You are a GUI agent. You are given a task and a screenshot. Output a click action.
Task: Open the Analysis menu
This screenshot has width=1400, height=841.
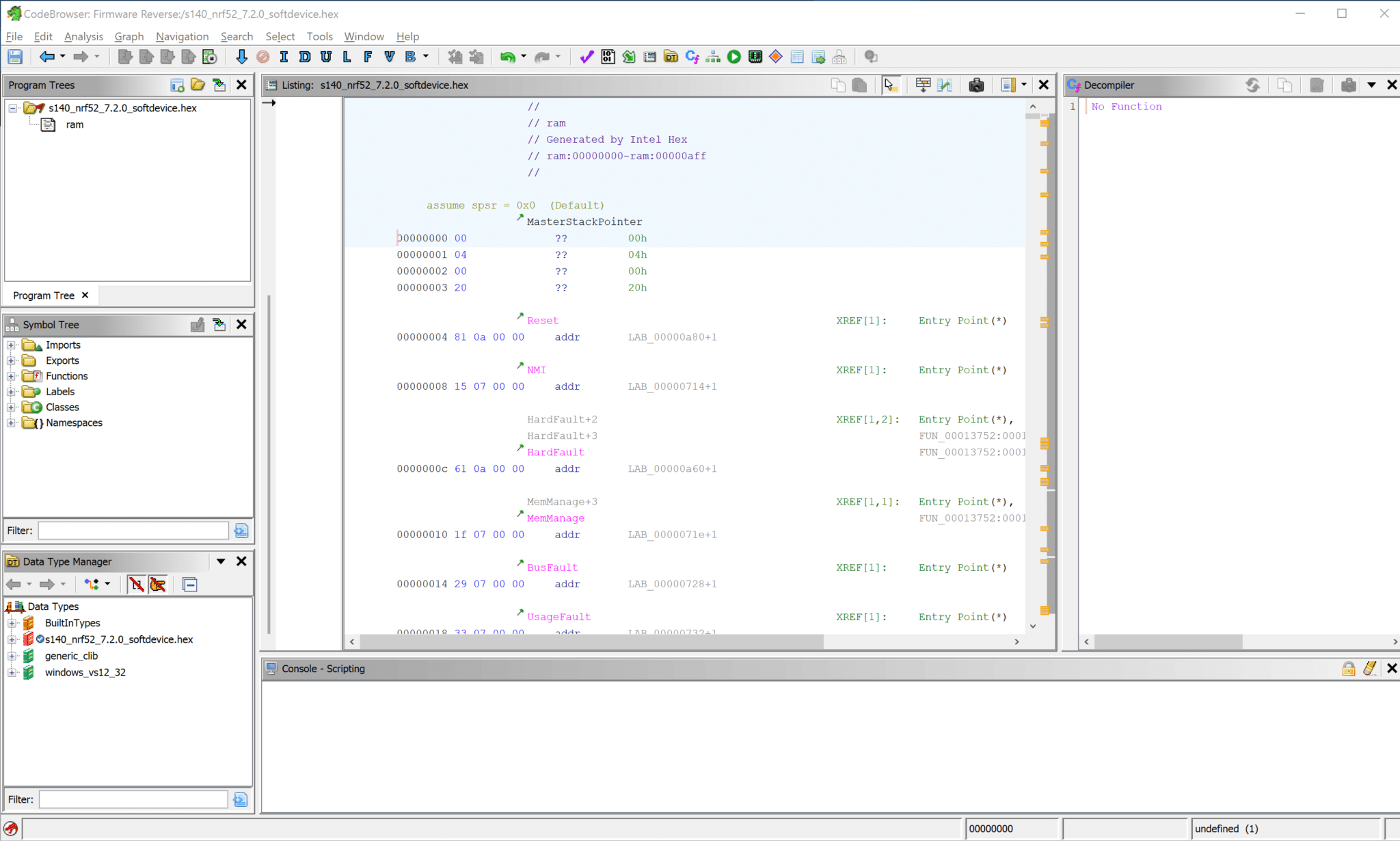pos(83,36)
